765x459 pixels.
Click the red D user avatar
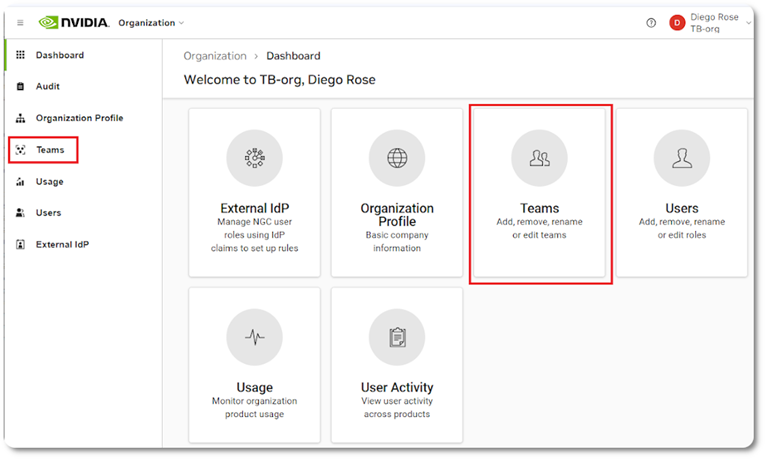coord(677,23)
